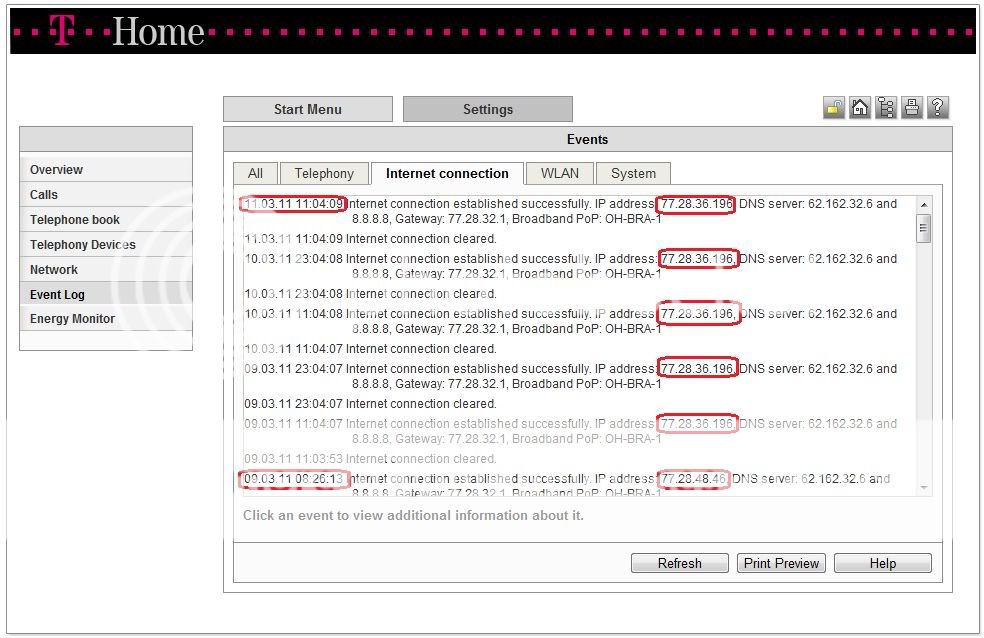Open Energy Monitor in the sidebar

72,319
